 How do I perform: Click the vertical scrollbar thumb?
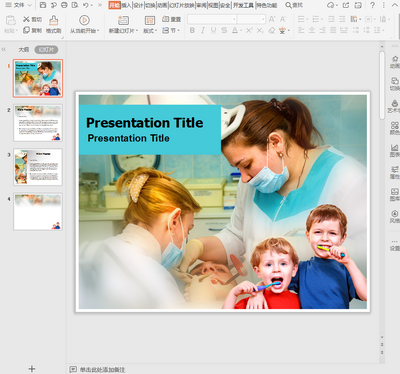coord(382,85)
